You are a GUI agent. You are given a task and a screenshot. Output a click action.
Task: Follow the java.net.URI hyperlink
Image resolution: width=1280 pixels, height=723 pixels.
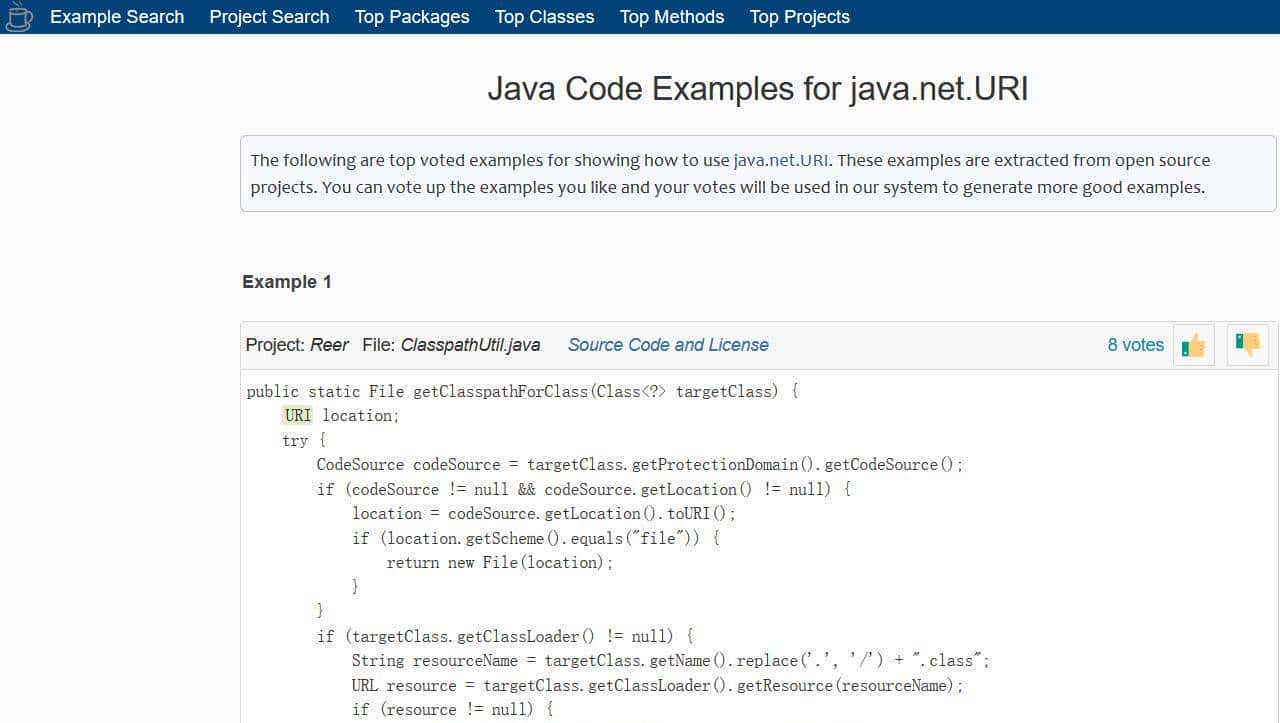click(x=780, y=159)
